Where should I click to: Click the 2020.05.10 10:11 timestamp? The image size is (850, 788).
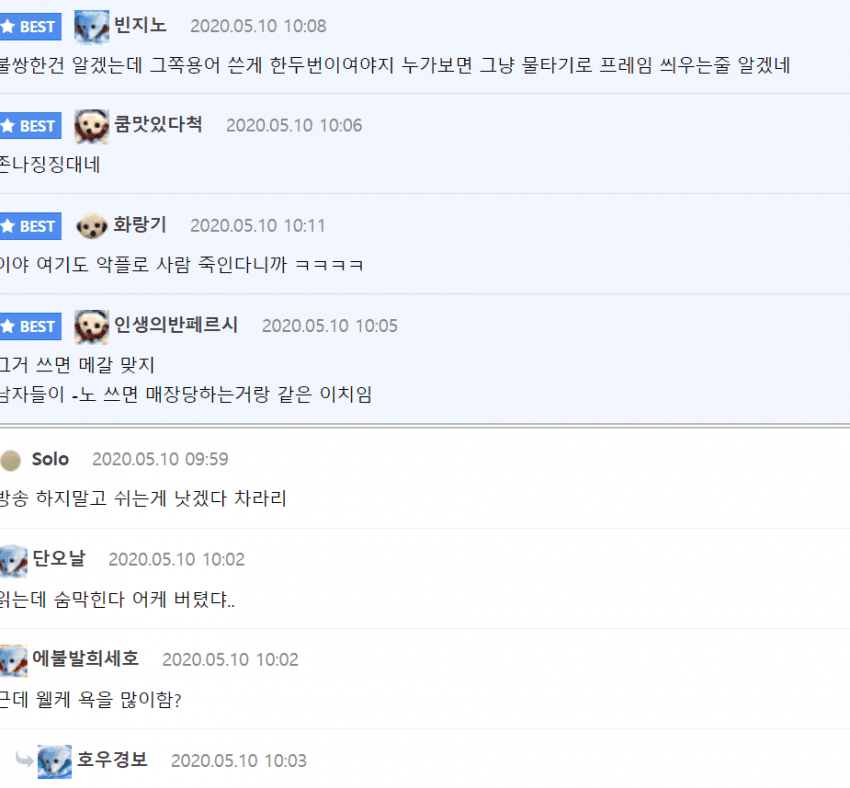(257, 226)
